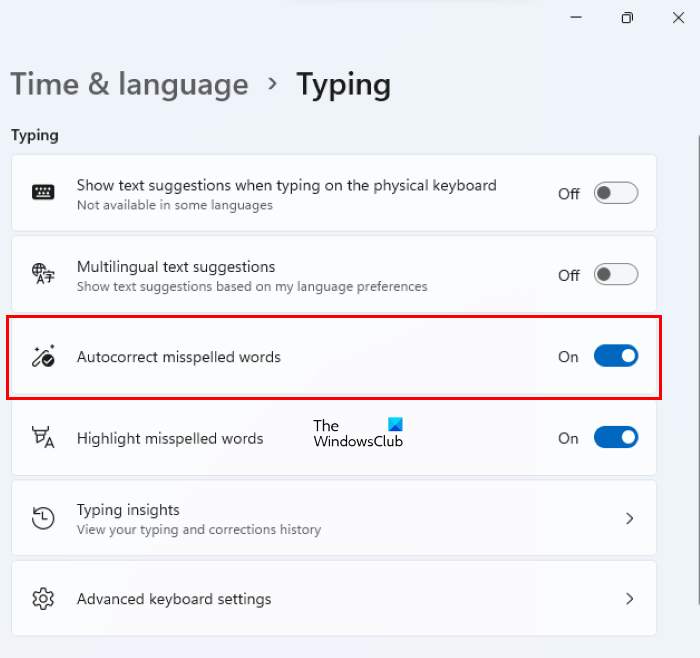The width and height of the screenshot is (700, 658).
Task: Go back to Time & language breadcrumb
Action: (129, 85)
